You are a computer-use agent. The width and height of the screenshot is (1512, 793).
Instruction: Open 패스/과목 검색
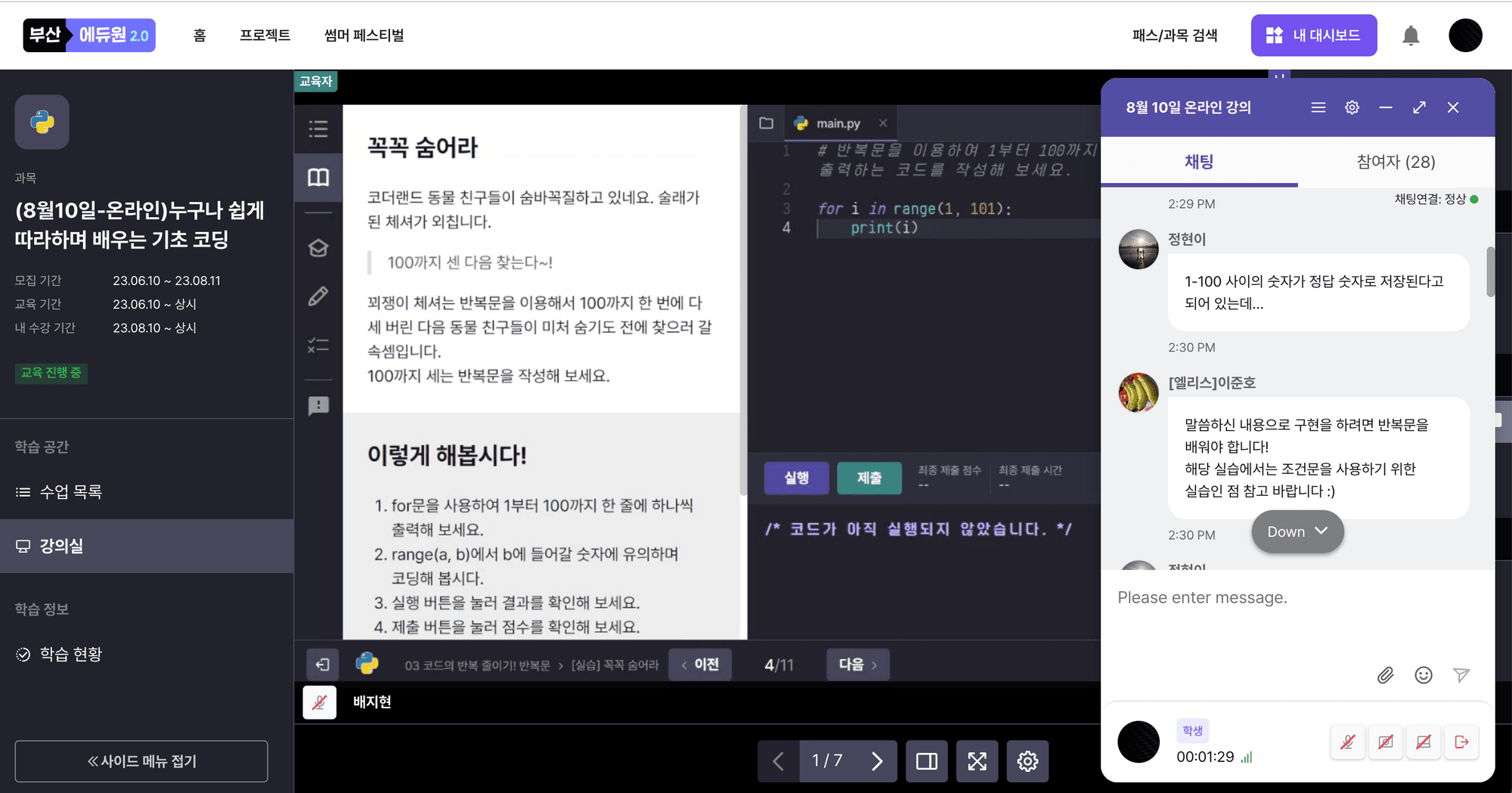click(1174, 36)
